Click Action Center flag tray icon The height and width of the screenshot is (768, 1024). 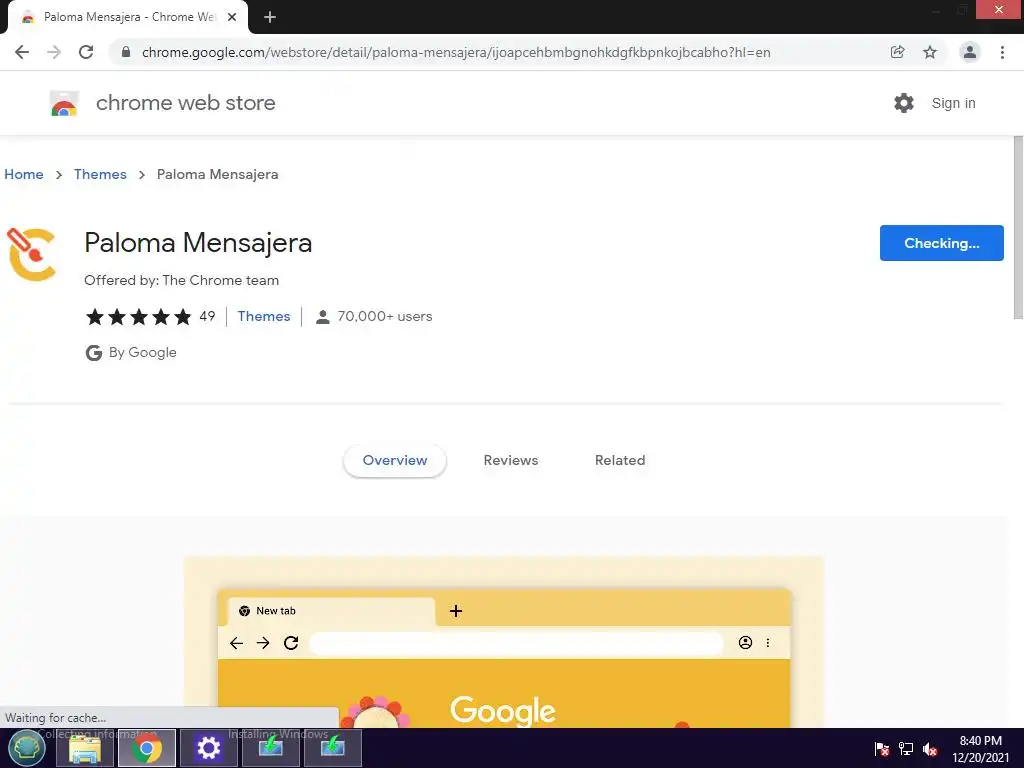[882, 749]
